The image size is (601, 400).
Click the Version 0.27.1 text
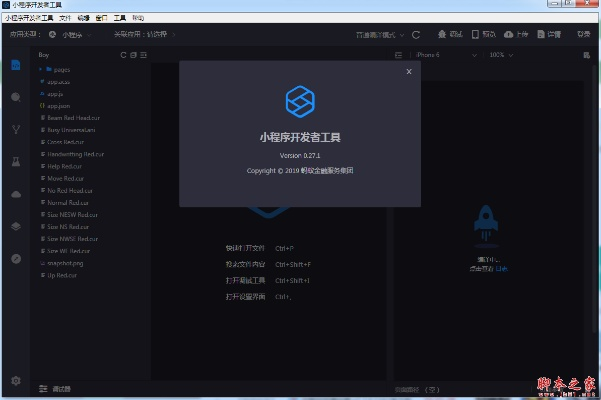[300, 156]
